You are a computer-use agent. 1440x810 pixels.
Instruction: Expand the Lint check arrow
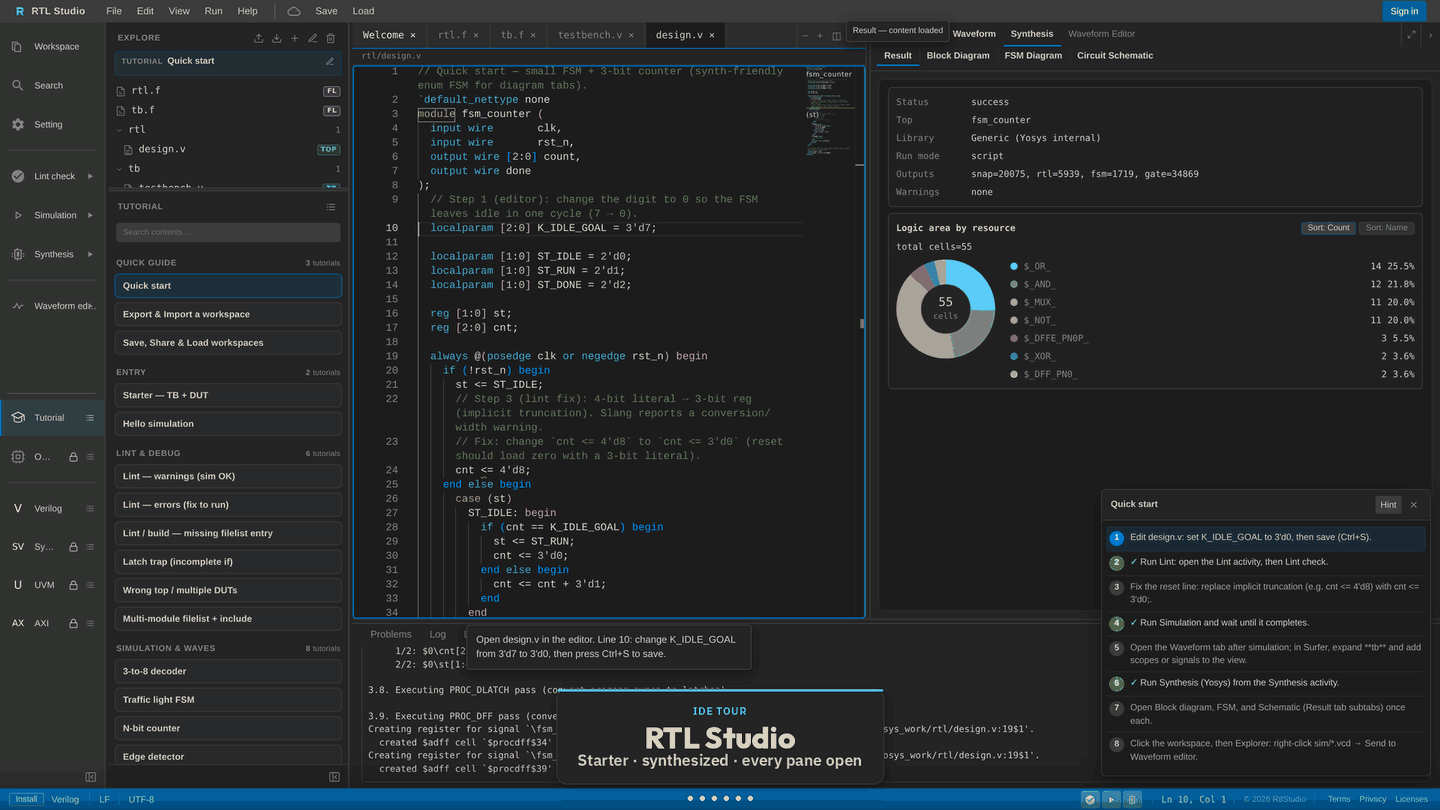[x=91, y=176]
